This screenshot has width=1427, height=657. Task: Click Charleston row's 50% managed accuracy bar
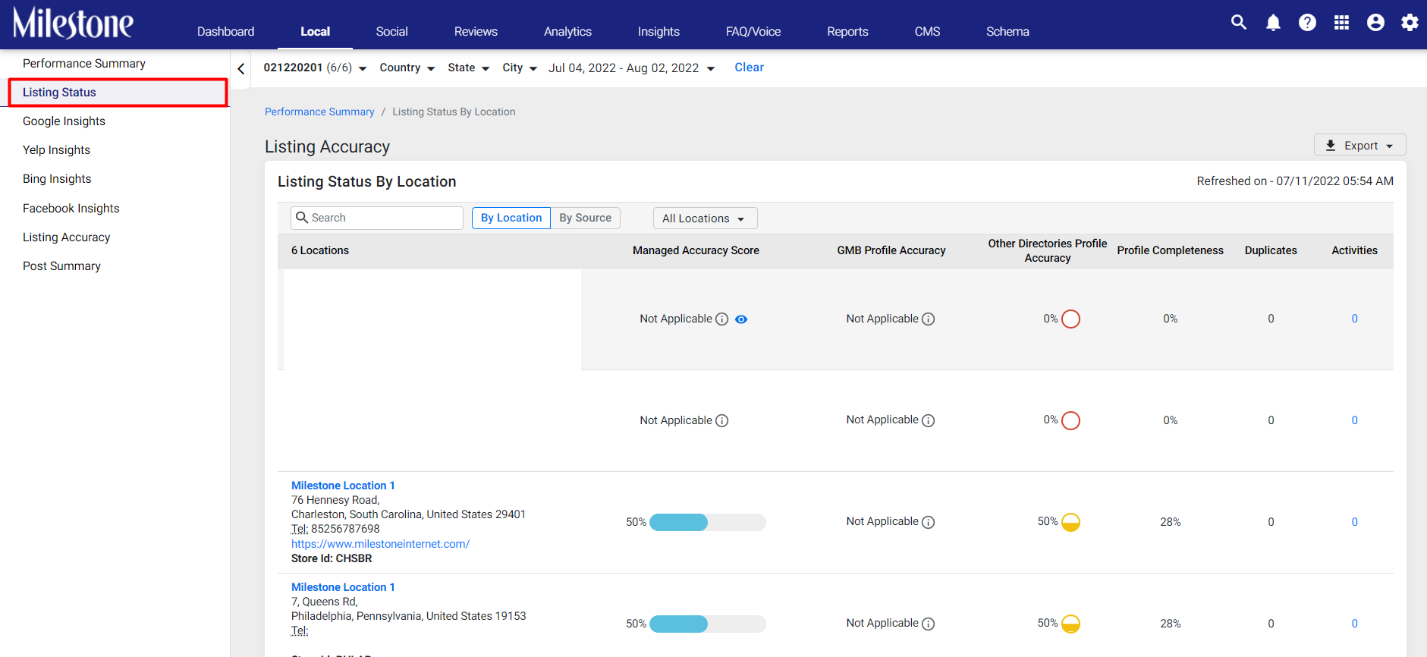[x=707, y=522]
